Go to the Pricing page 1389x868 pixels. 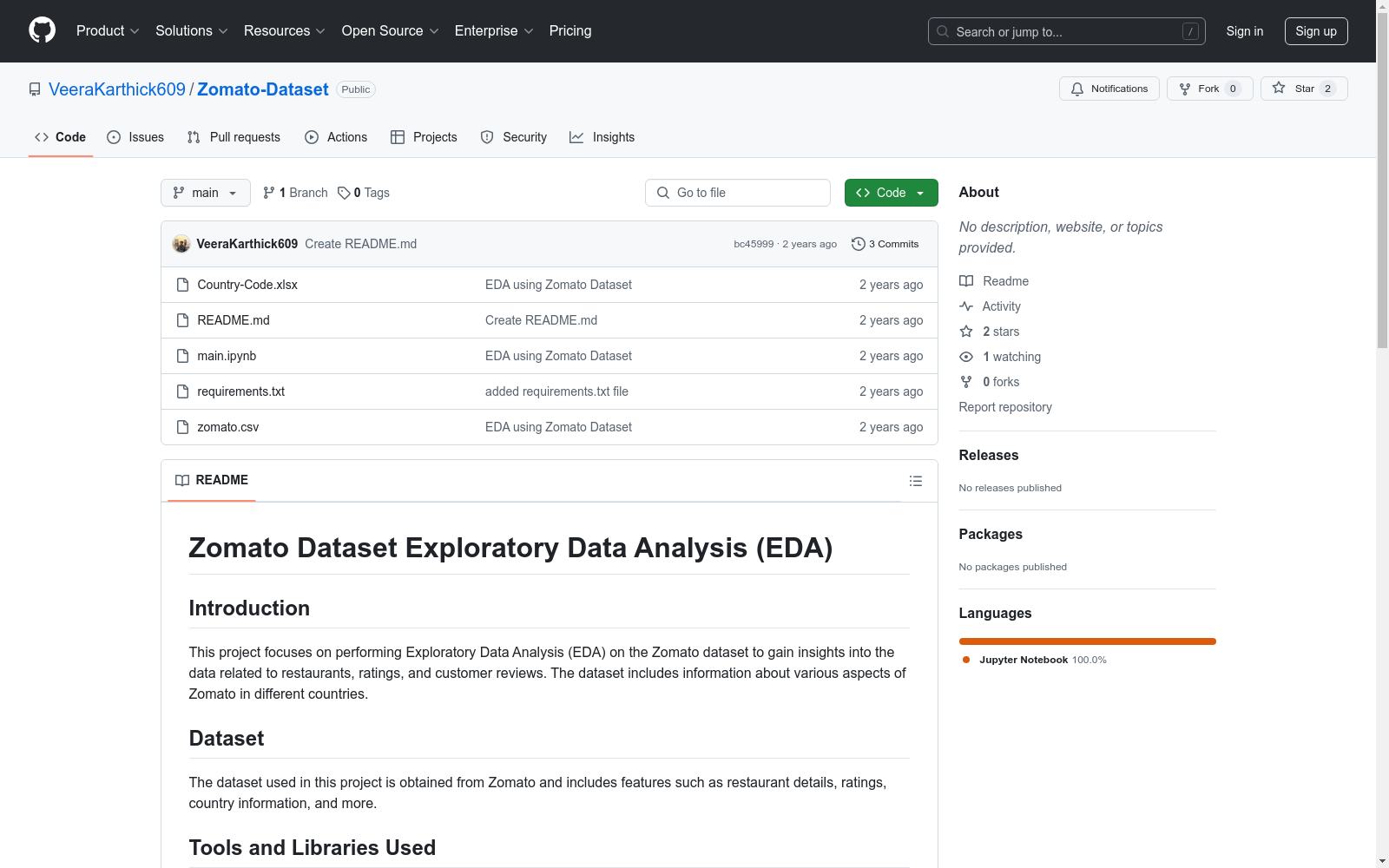pyautogui.click(x=570, y=31)
